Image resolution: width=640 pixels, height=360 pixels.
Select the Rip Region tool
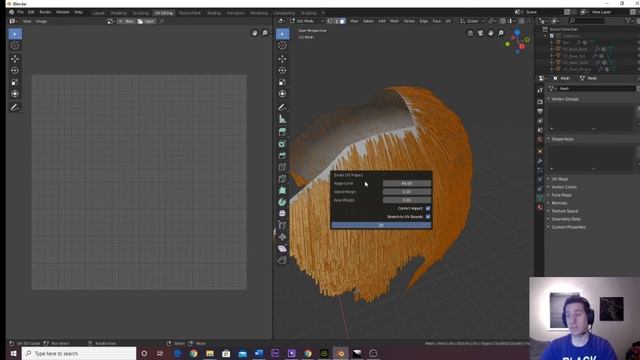(x=282, y=260)
